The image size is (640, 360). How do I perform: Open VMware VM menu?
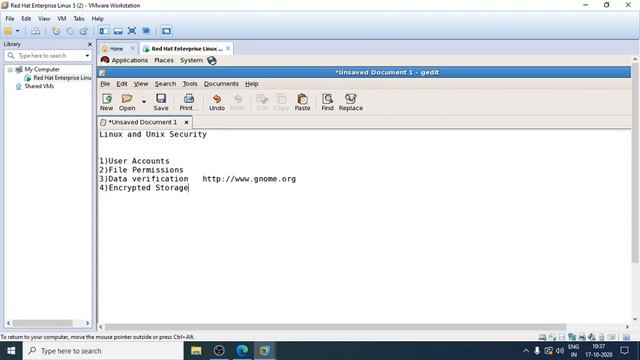coord(62,19)
